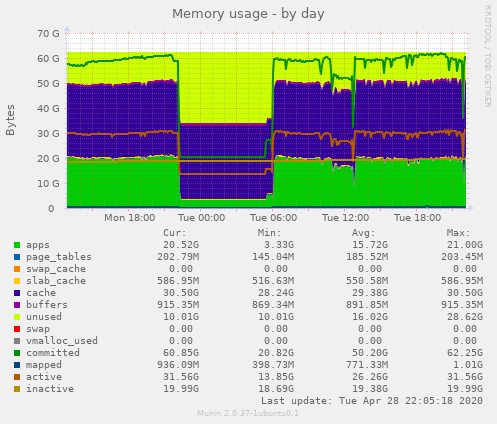Click the active average value 26.26G
Image resolution: width=497 pixels, height=424 pixels.
click(x=370, y=377)
